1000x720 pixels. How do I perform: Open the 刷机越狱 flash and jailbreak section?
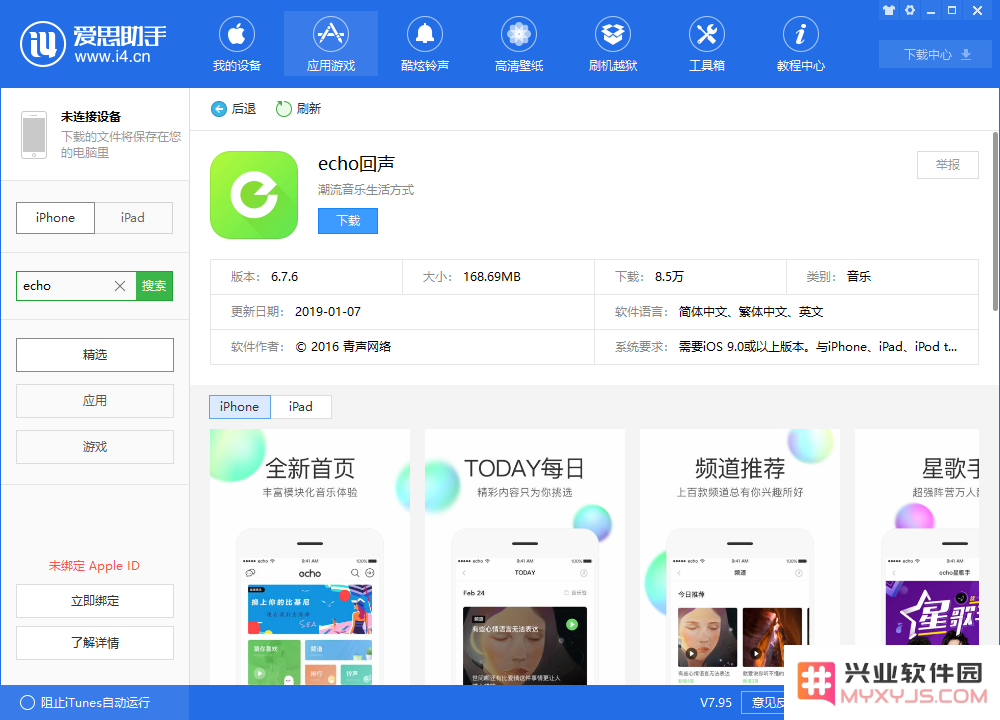pyautogui.click(x=613, y=44)
